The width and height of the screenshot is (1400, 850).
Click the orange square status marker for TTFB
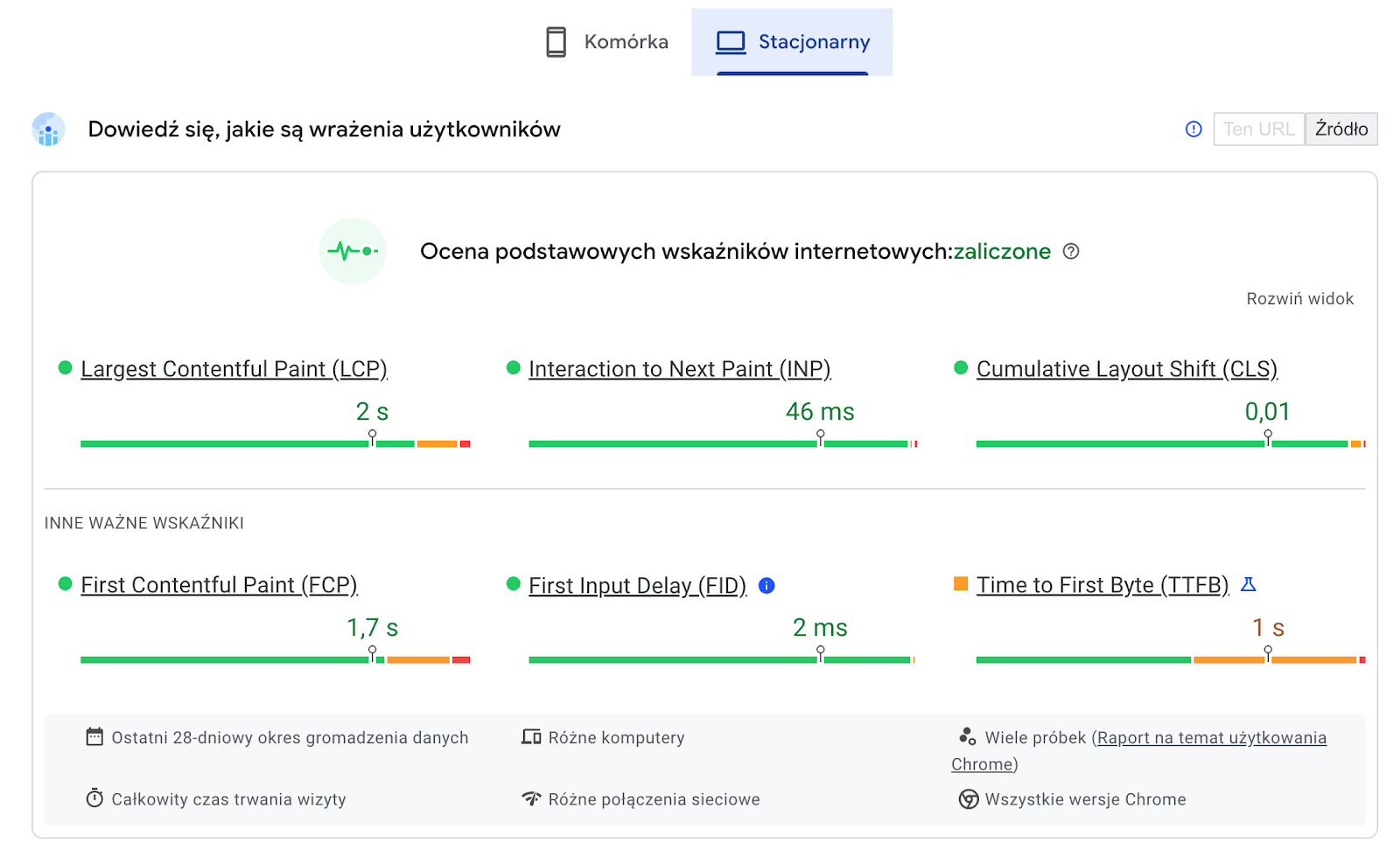pyautogui.click(x=961, y=583)
